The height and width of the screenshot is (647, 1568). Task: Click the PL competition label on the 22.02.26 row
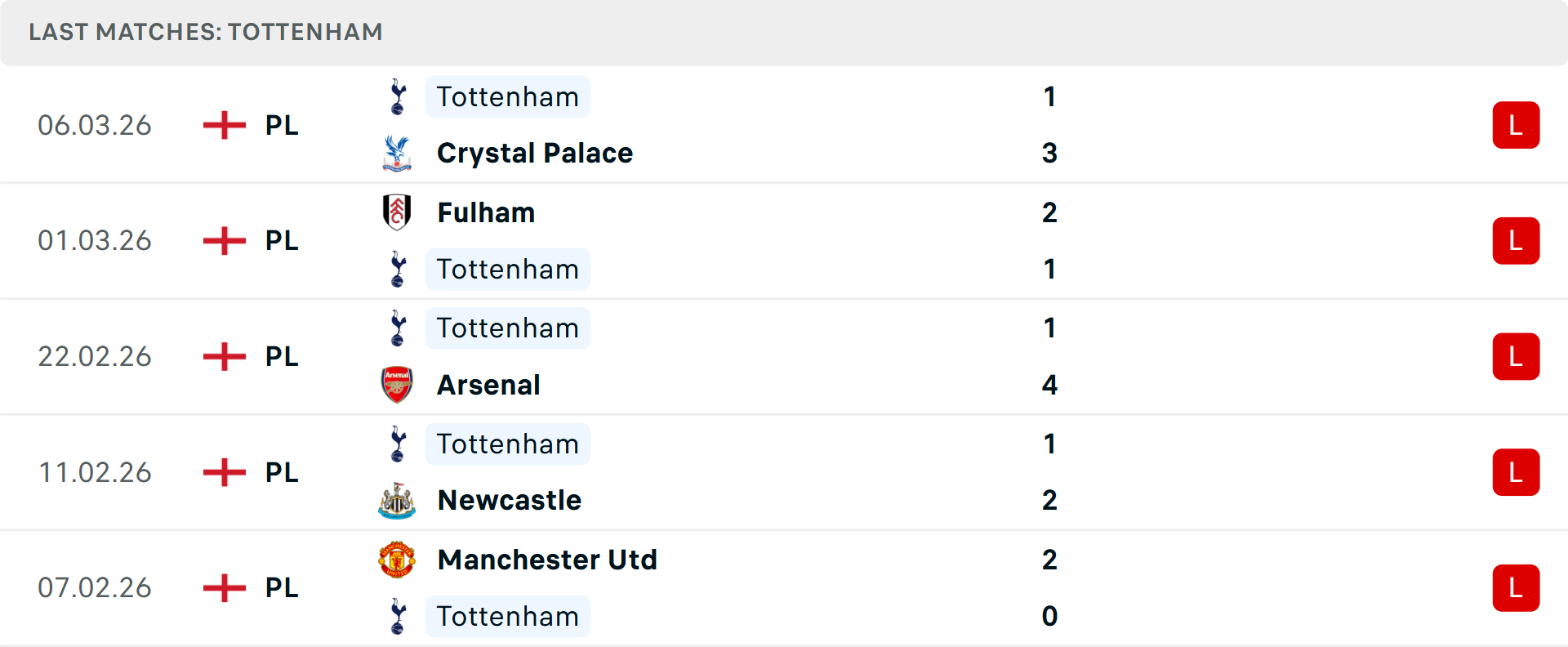coord(281,356)
